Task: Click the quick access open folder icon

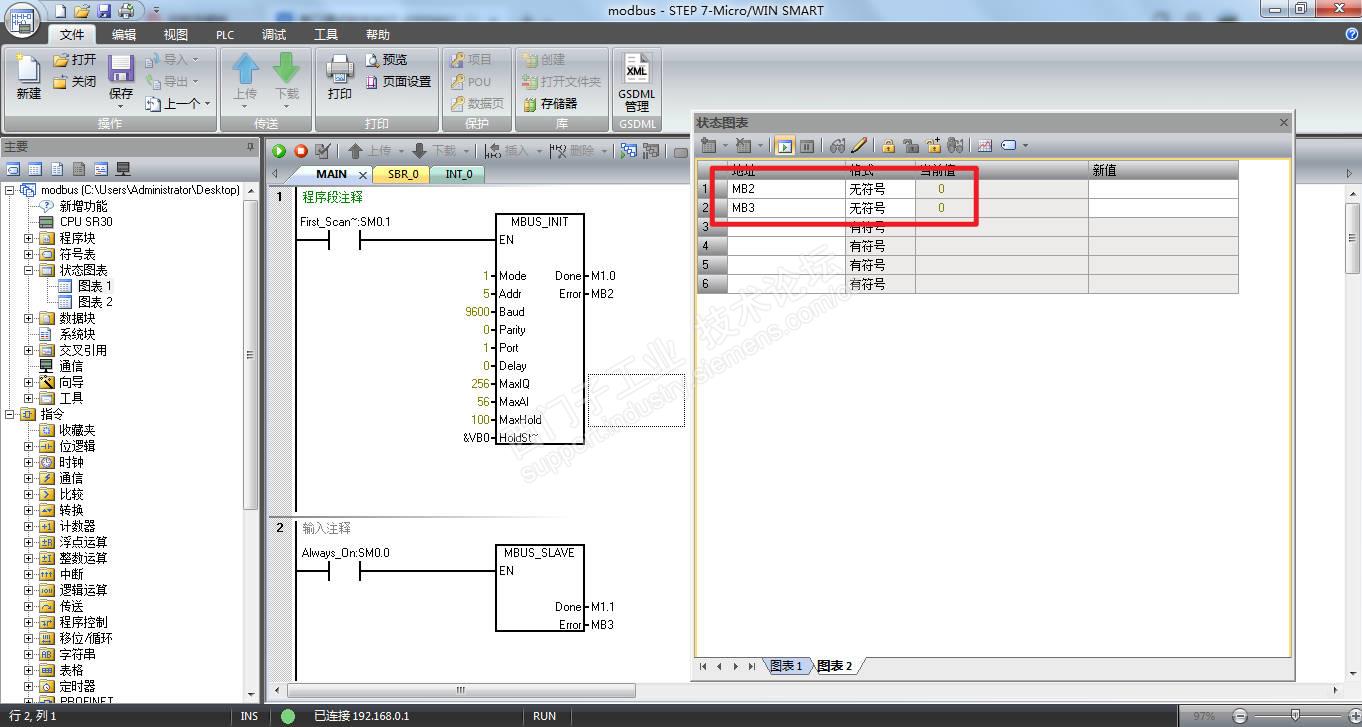Action: pyautogui.click(x=82, y=10)
